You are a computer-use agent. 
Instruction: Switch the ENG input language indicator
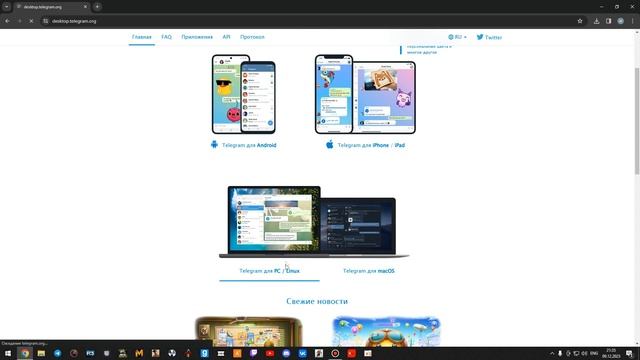594,353
